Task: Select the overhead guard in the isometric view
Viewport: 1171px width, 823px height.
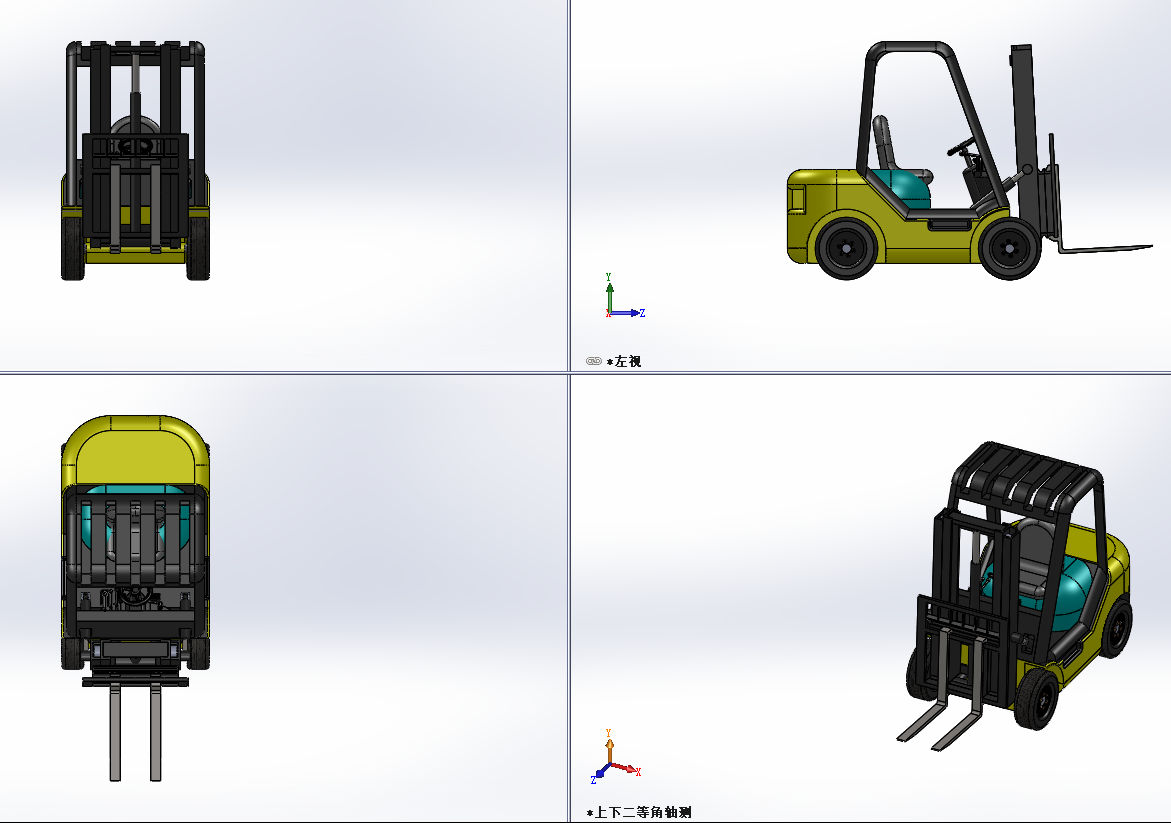Action: point(1027,478)
